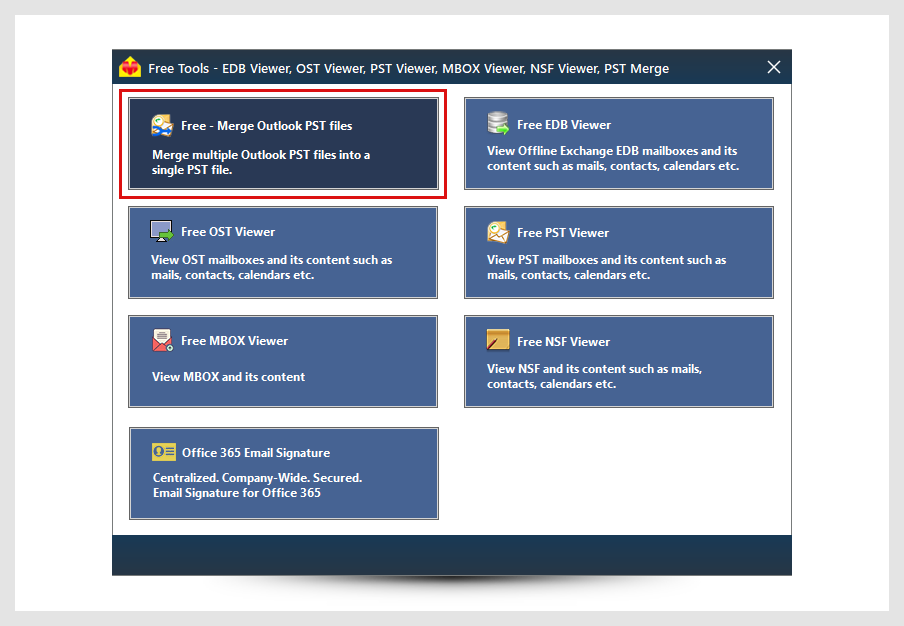Click the OST Viewer monitor icon
Screen dimensions: 904x626
coord(162,231)
